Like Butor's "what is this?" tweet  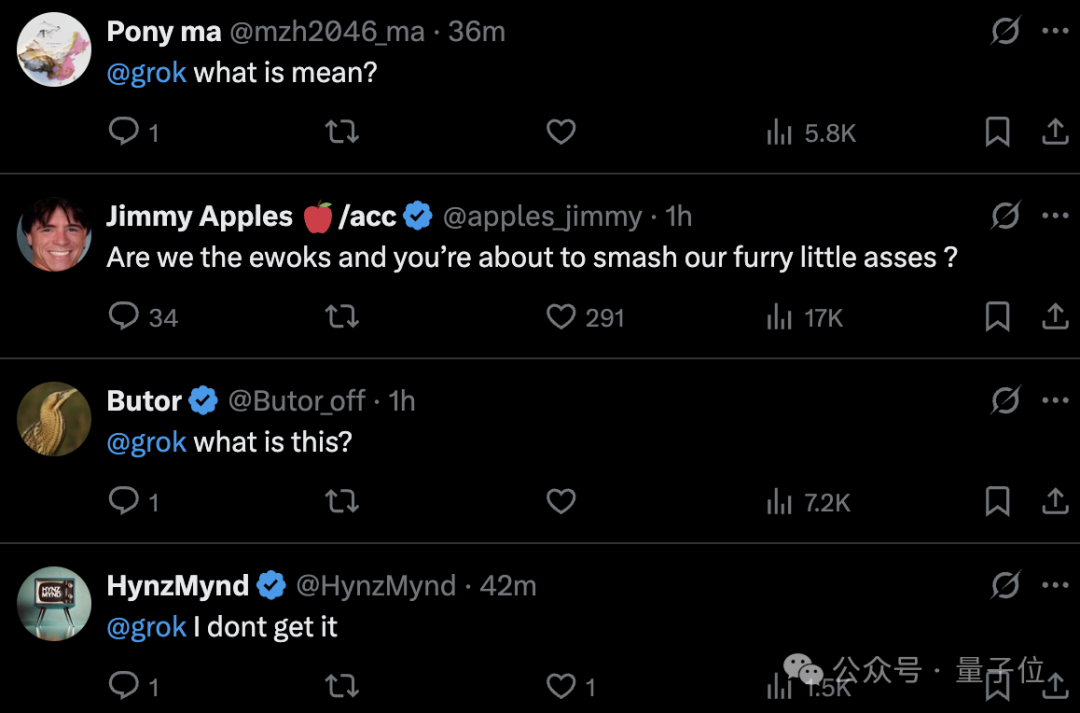tap(561, 501)
